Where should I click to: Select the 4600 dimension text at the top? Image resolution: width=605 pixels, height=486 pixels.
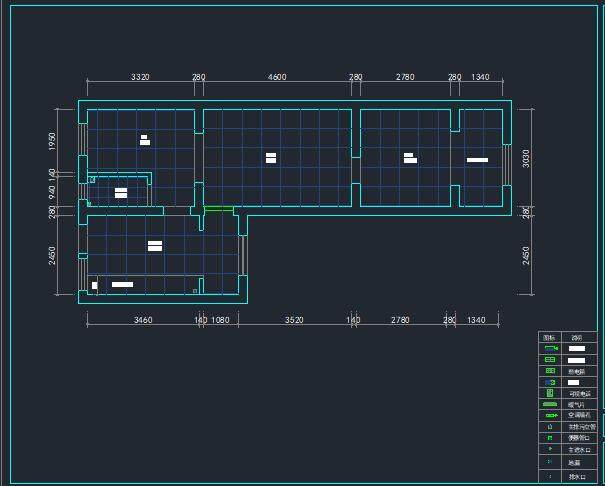[276, 77]
